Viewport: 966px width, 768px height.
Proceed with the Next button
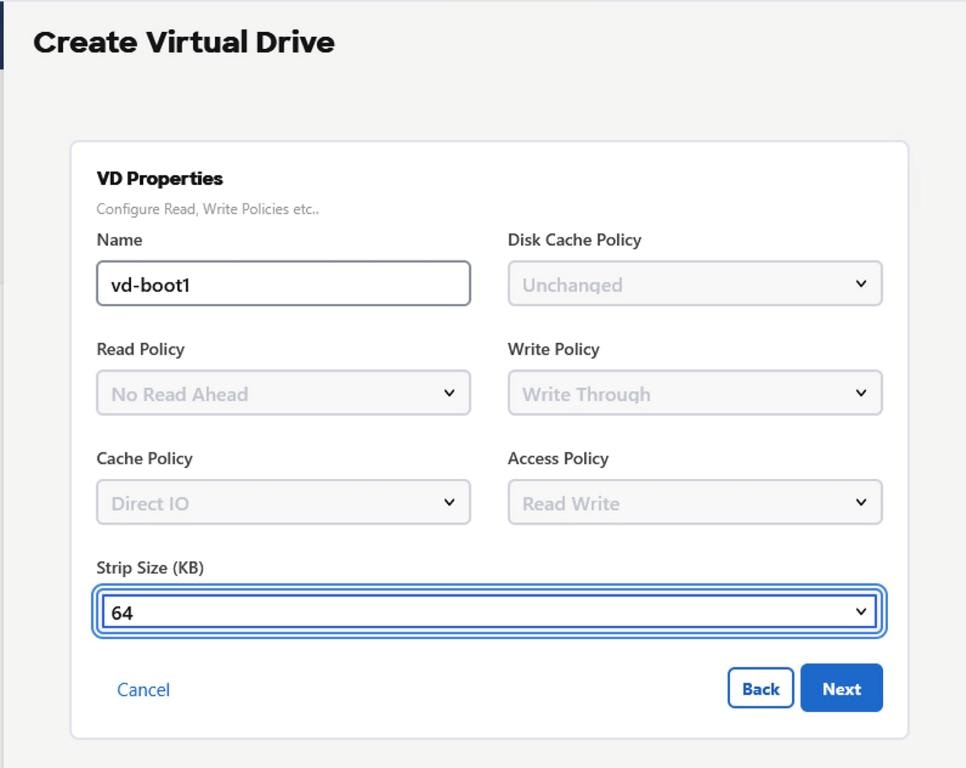(842, 688)
